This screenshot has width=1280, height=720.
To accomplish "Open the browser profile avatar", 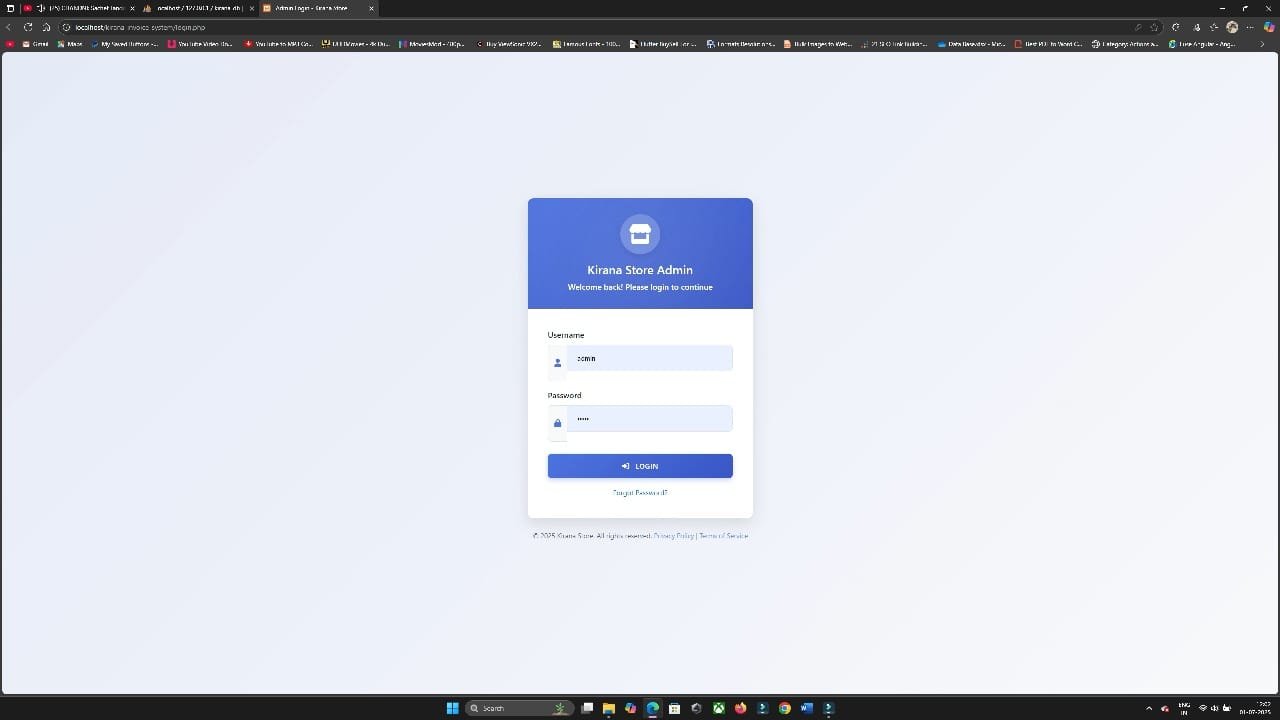I will tap(1232, 27).
